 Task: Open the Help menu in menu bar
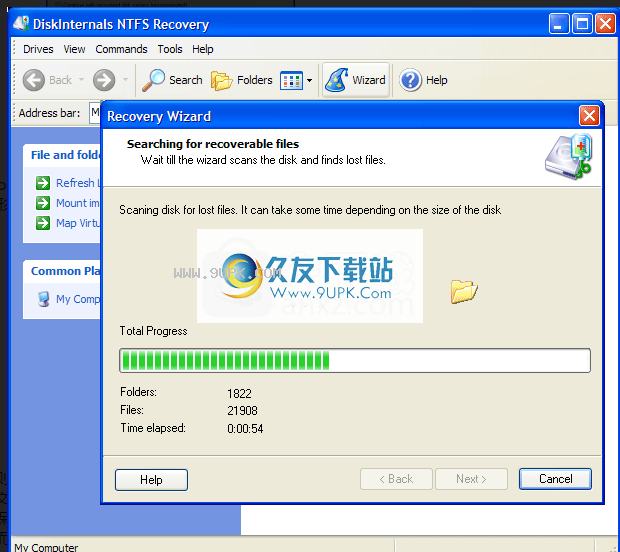pos(203,49)
